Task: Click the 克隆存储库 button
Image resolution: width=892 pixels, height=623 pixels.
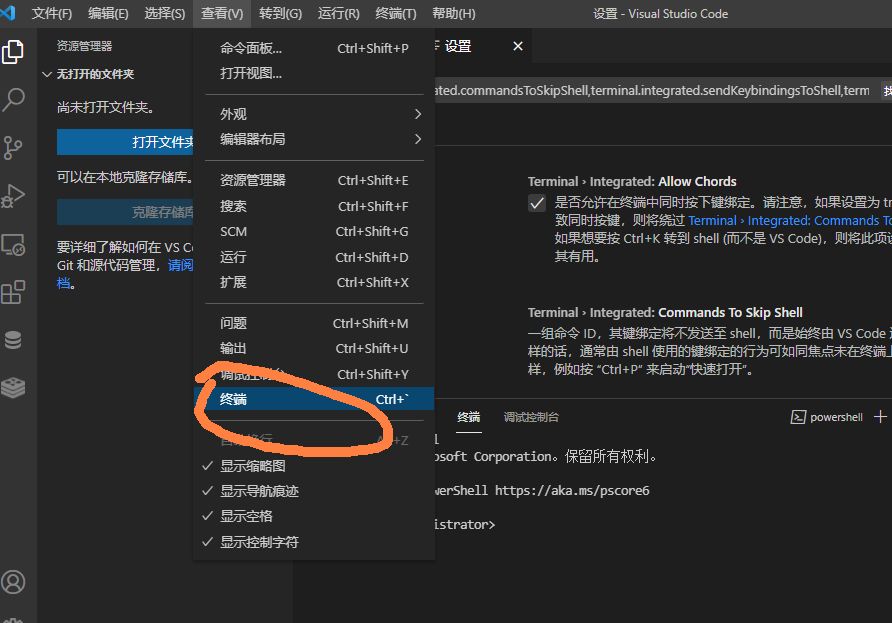Action: [x=125, y=212]
